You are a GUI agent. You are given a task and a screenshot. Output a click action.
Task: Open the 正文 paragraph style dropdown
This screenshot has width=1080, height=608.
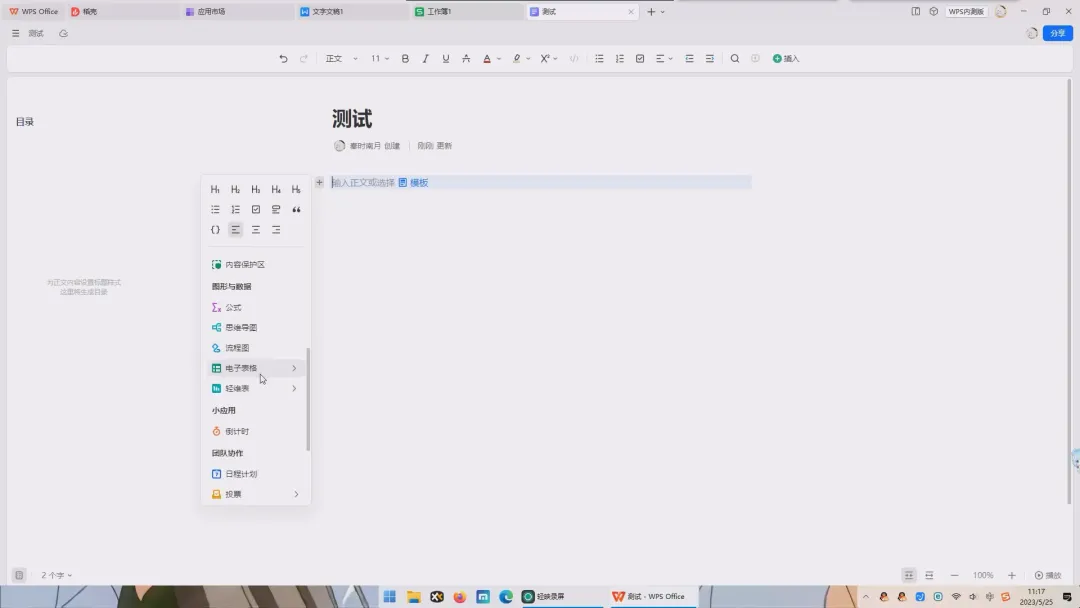pyautogui.click(x=341, y=59)
